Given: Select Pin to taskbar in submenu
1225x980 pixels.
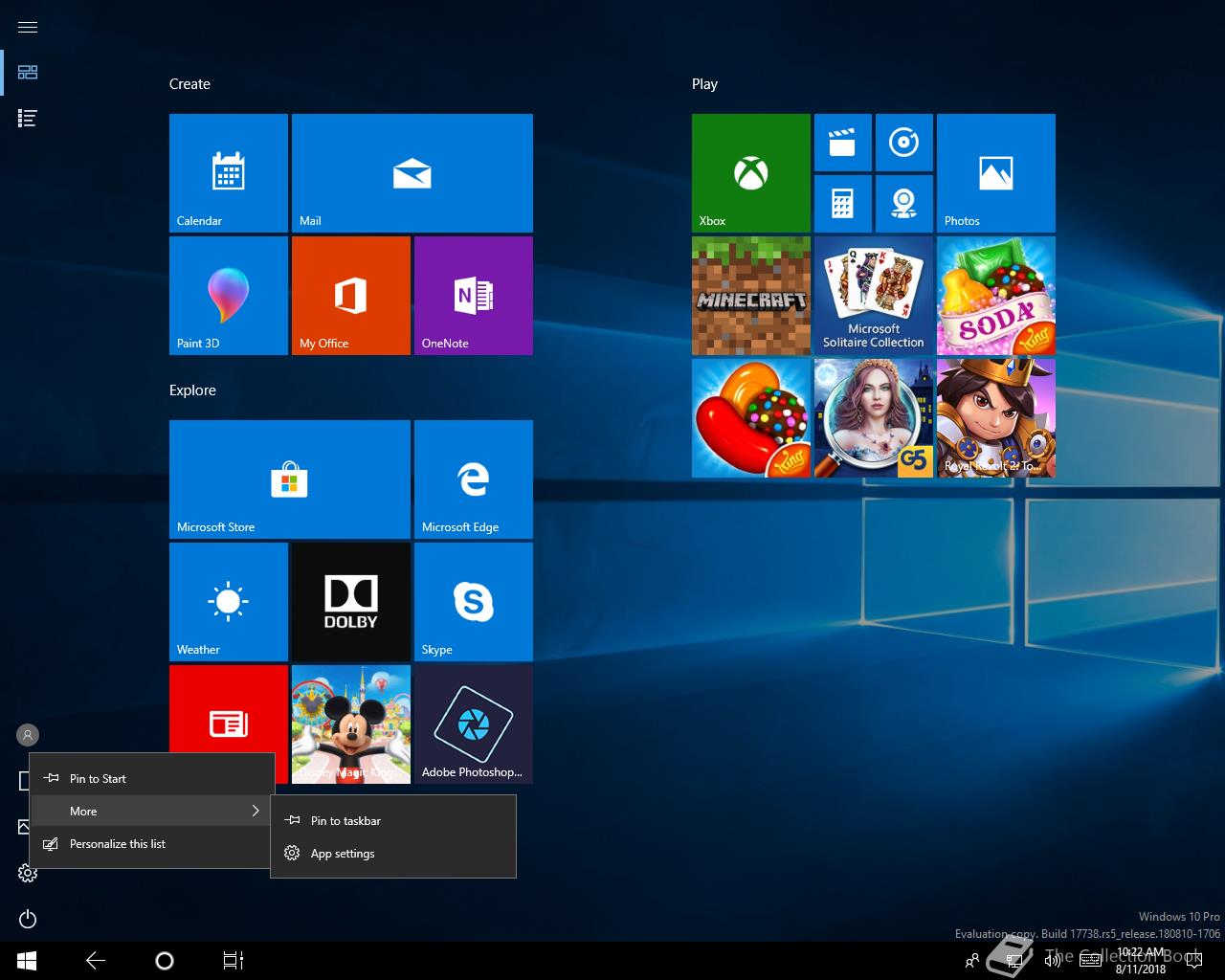Looking at the screenshot, I should (x=393, y=821).
